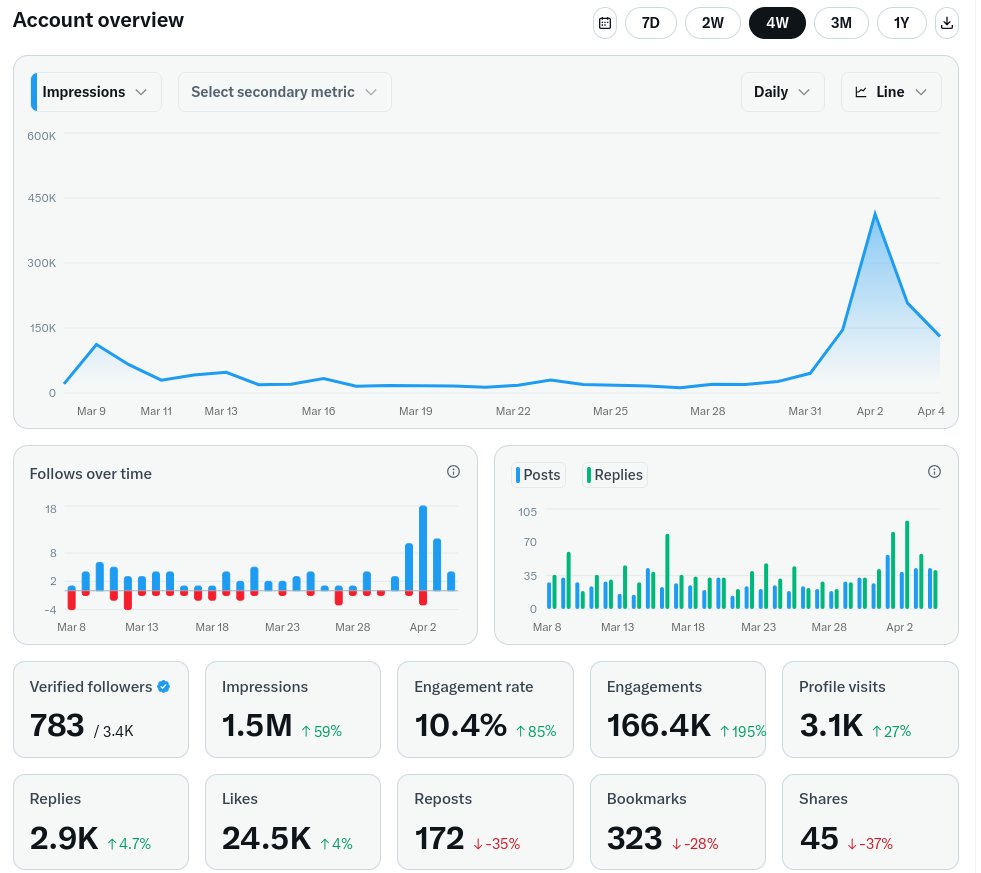981x873 pixels.
Task: Open the calendar date picker icon
Action: click(x=607, y=23)
